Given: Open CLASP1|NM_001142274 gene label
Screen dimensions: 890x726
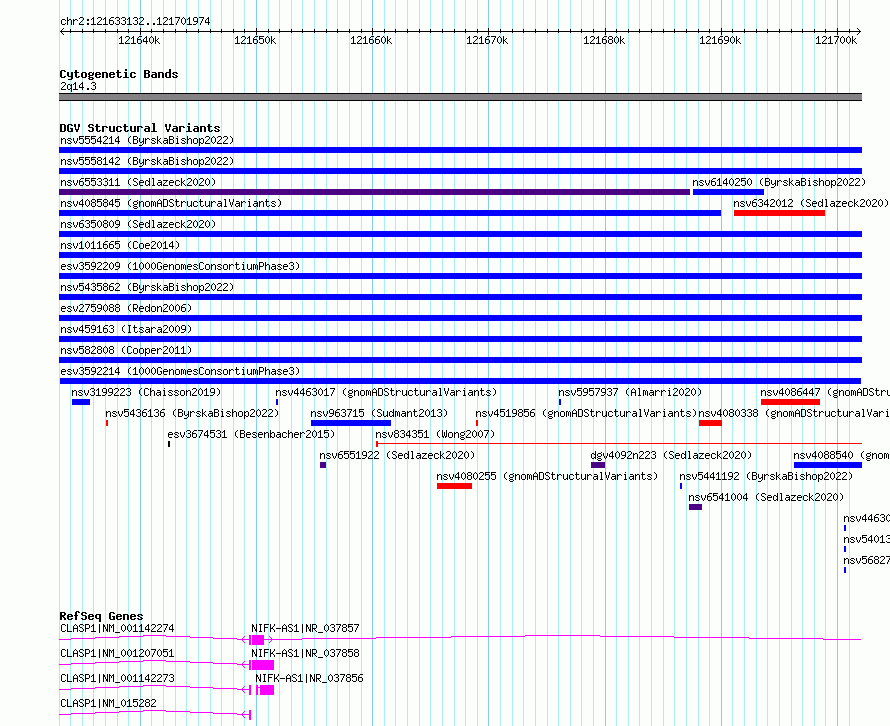Looking at the screenshot, I should click(x=117, y=628).
